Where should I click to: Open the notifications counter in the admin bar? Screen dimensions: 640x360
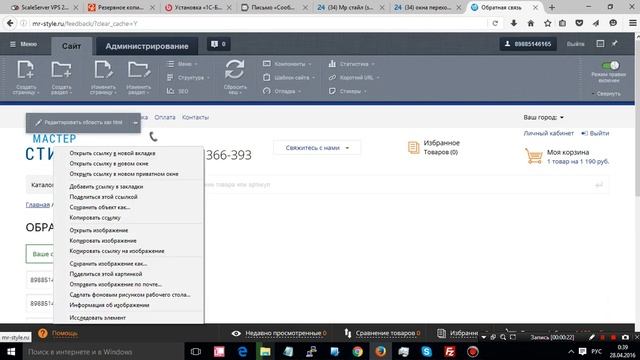pos(218,44)
